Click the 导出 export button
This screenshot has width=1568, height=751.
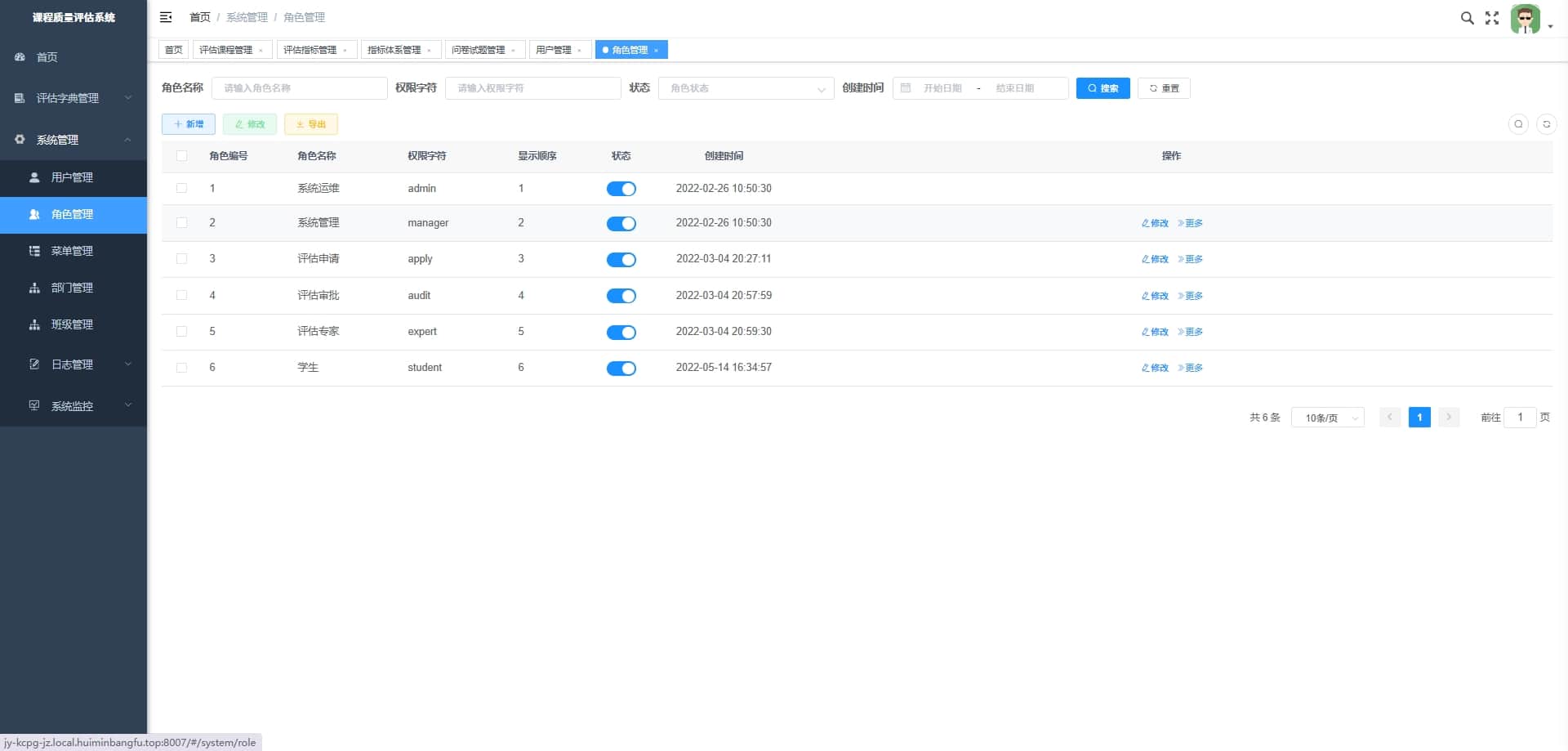coord(311,124)
